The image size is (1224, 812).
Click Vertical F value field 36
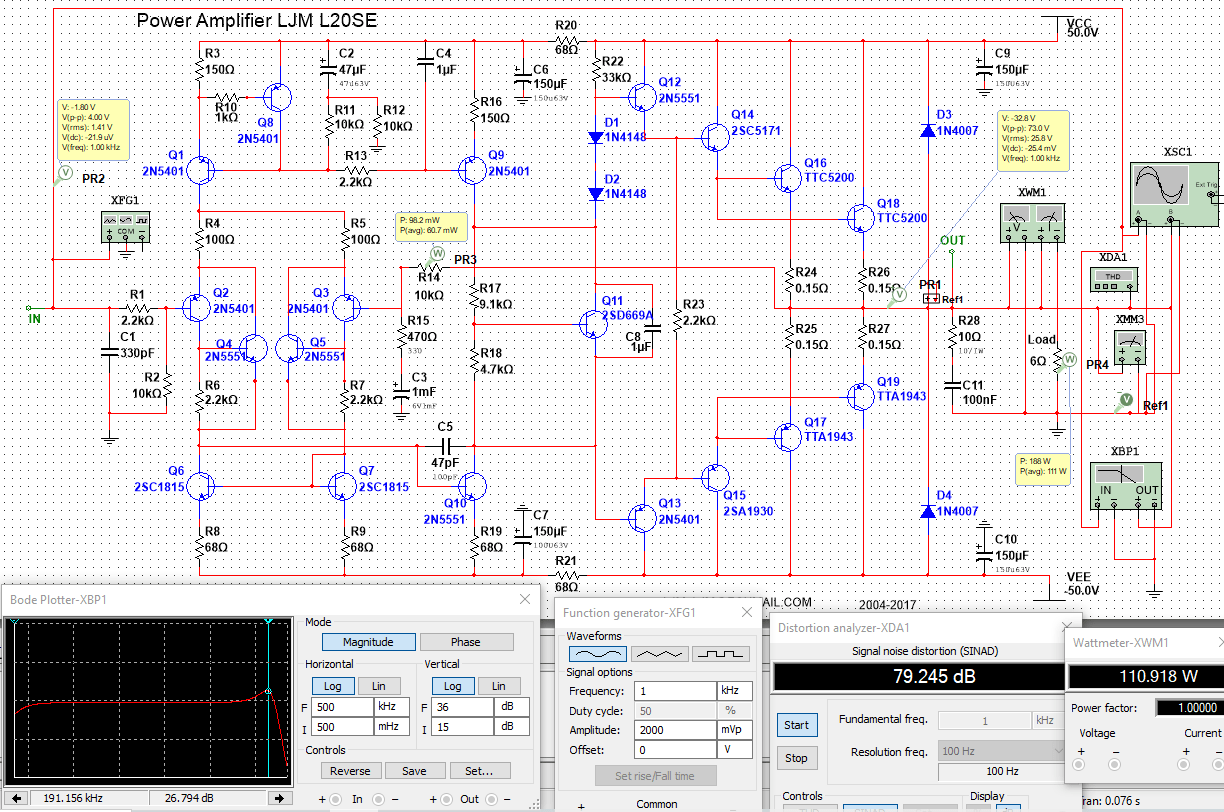point(461,707)
